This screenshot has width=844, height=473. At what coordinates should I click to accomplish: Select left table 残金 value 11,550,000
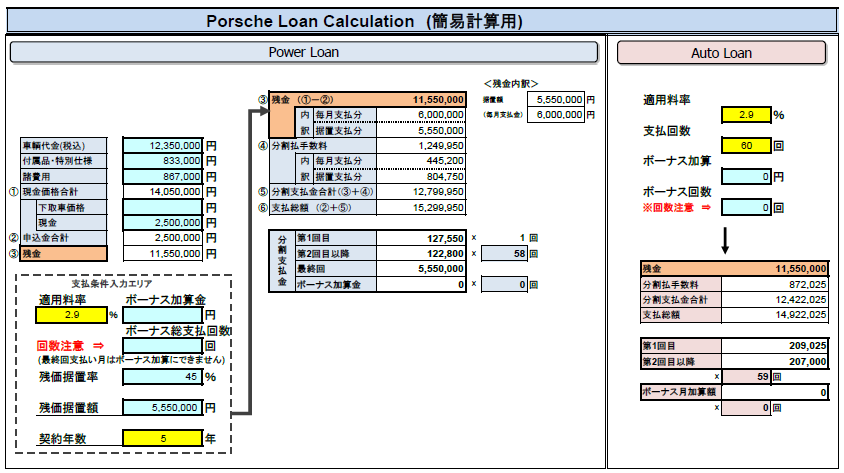pyautogui.click(x=163, y=253)
